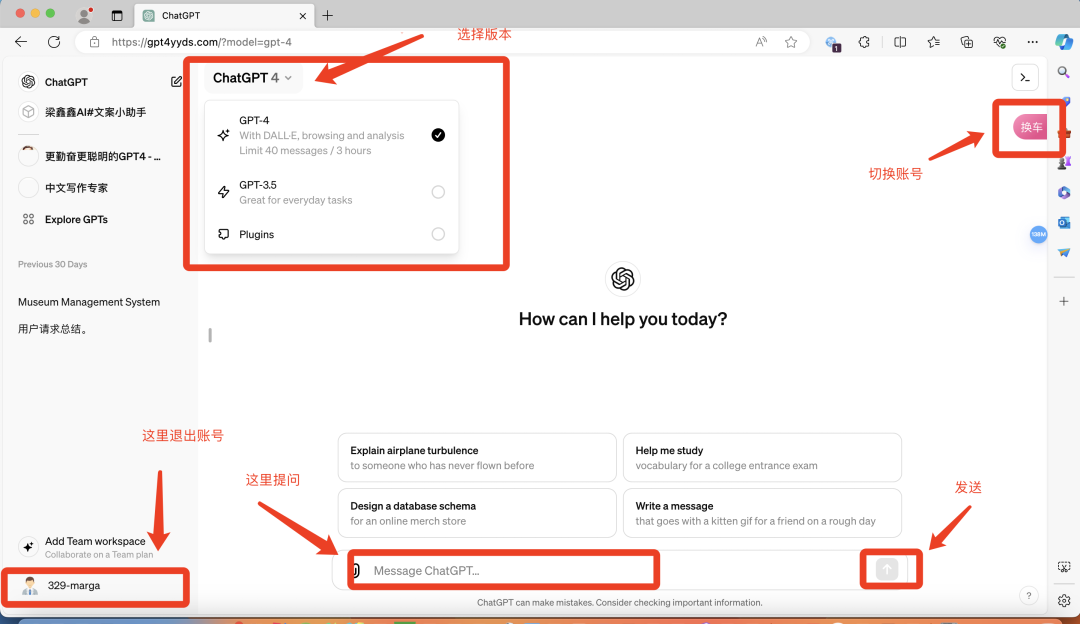
Task: Click the send arrow button
Action: click(x=887, y=570)
